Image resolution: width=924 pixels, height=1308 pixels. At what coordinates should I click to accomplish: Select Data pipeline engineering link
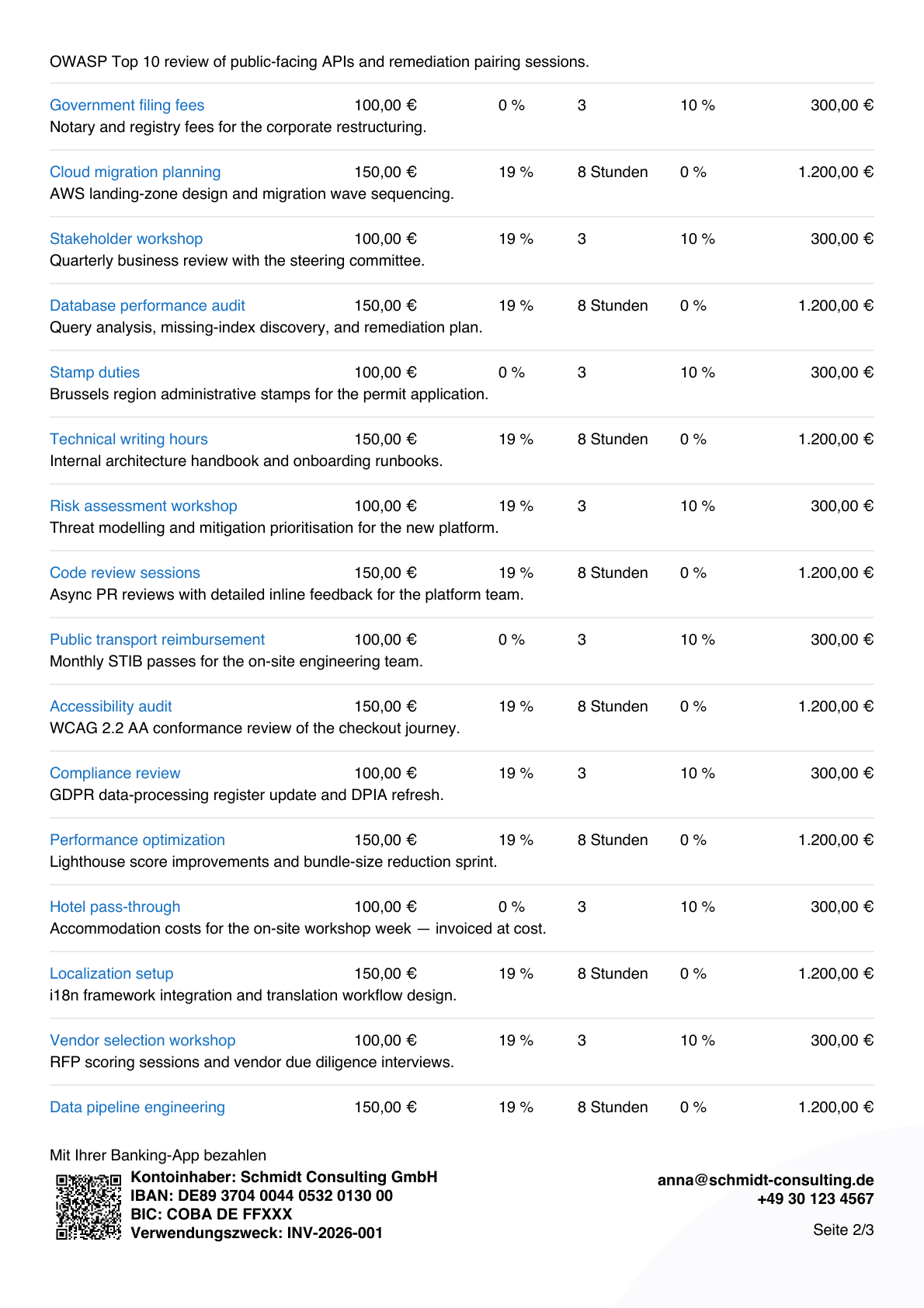[137, 1107]
